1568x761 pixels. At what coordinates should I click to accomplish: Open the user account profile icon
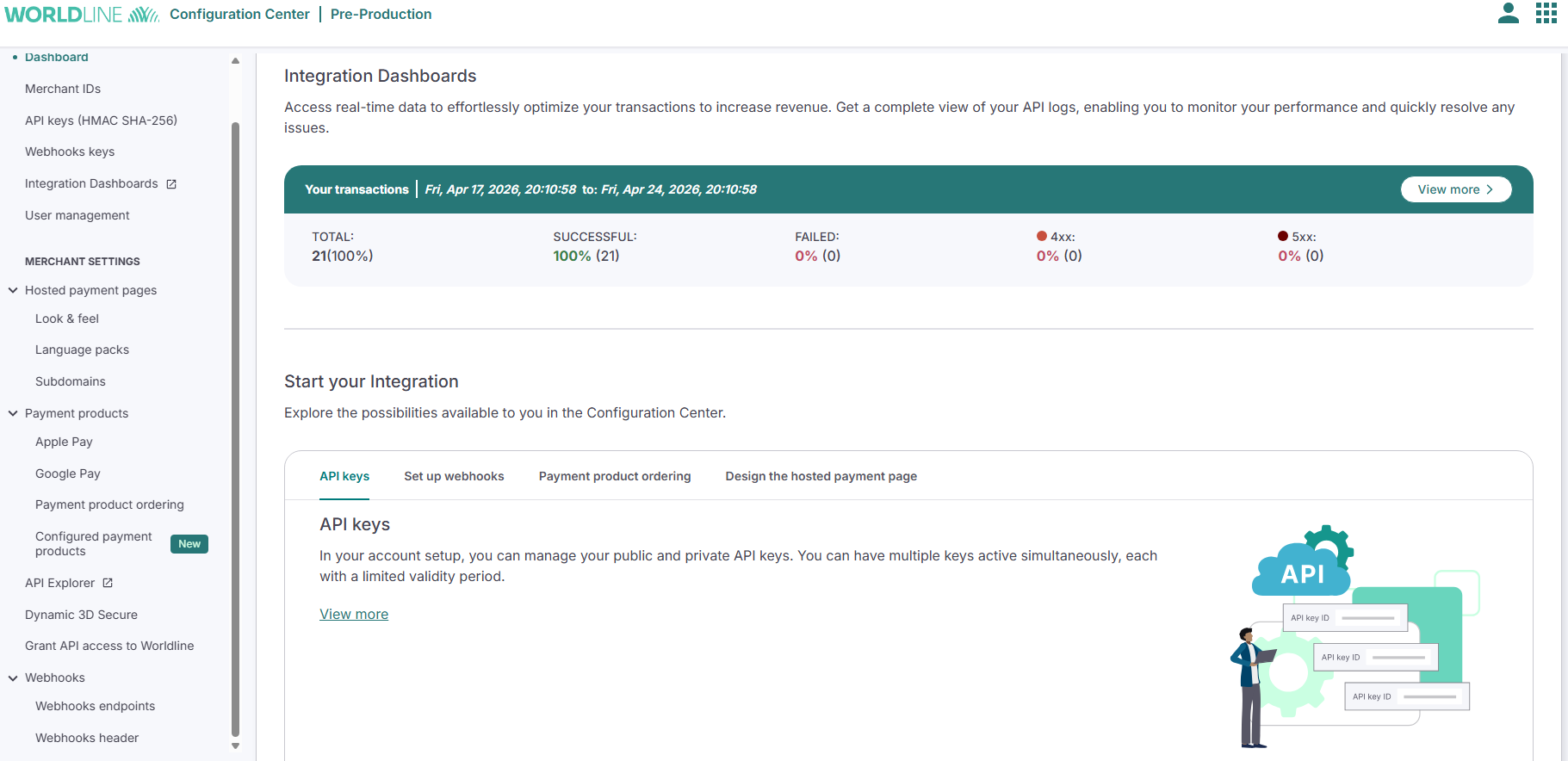click(1509, 13)
